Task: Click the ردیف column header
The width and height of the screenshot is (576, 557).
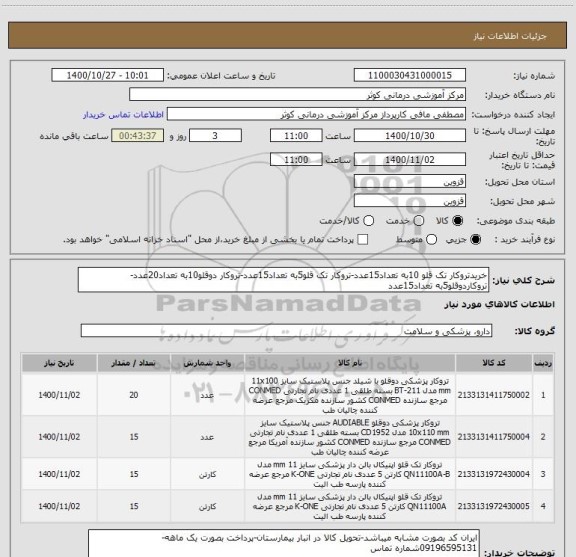Action: [543, 363]
